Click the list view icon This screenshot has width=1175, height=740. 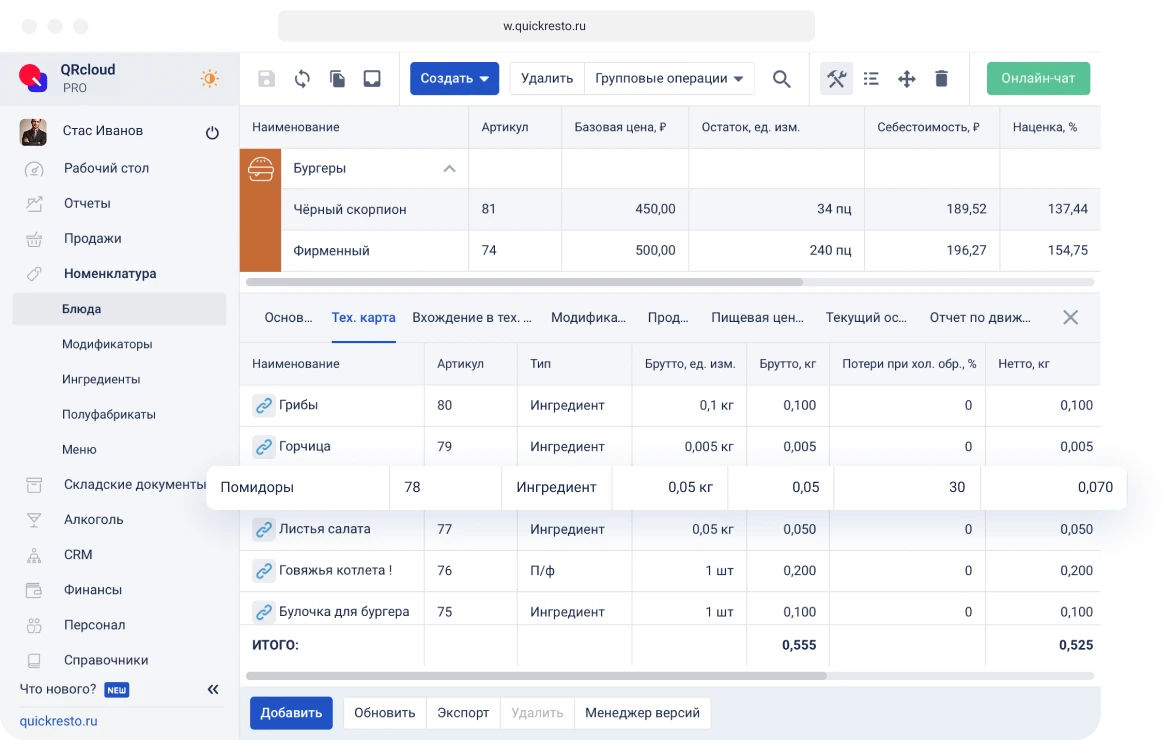tap(871, 79)
